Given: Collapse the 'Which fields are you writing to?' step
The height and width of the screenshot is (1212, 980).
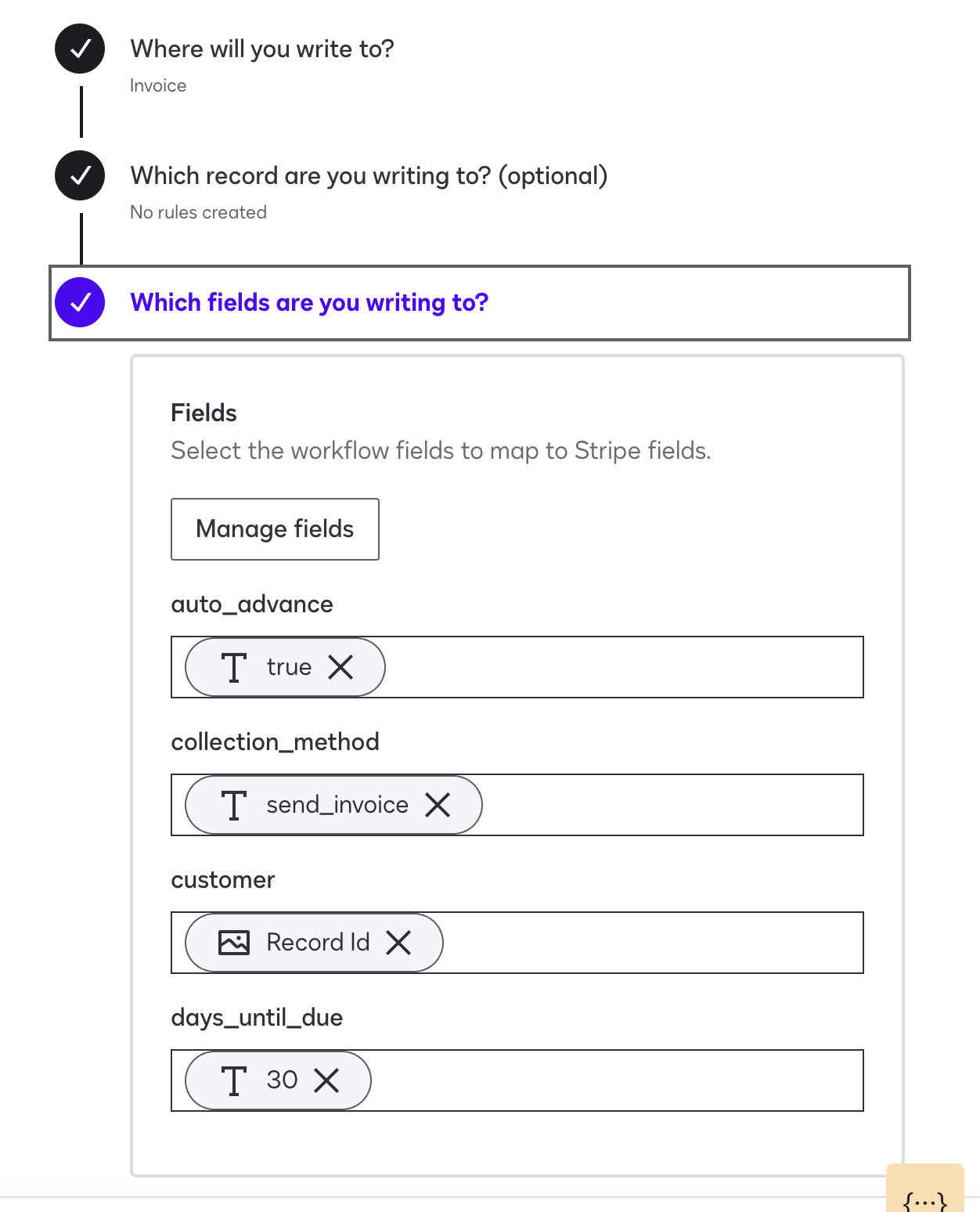Looking at the screenshot, I should coord(309,302).
